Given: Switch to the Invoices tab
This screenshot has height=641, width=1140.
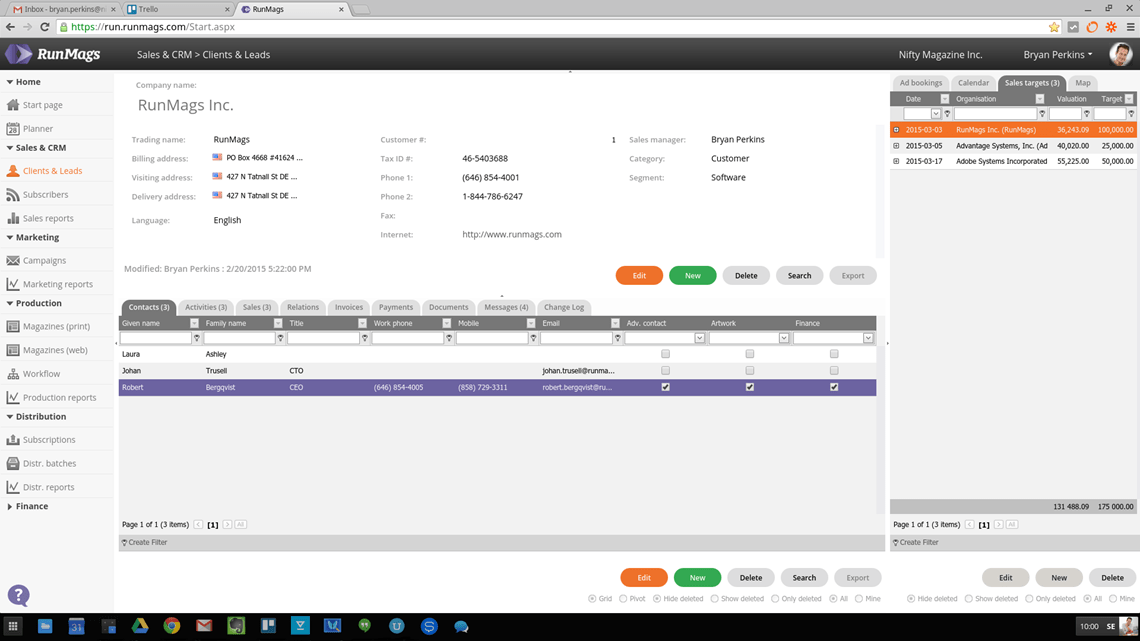Looking at the screenshot, I should [x=349, y=307].
